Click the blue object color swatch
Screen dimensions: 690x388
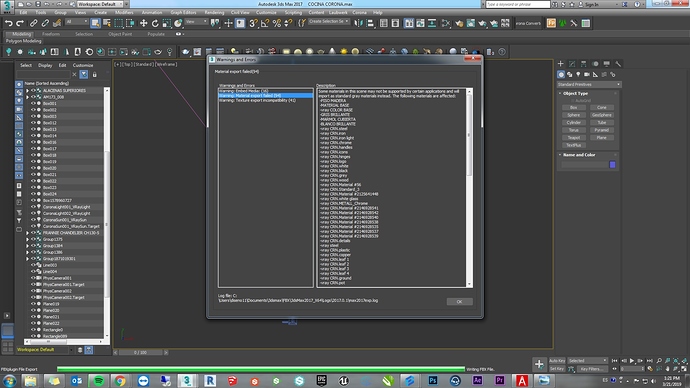point(612,165)
